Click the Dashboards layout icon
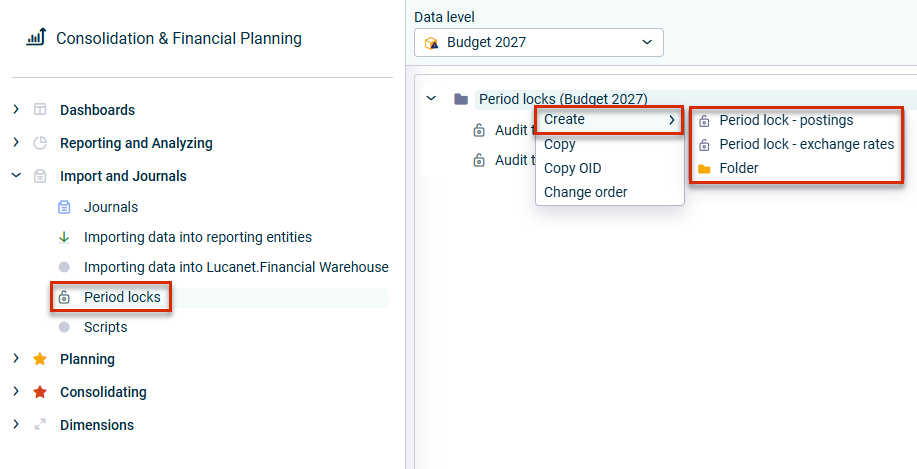917x469 pixels. click(x=40, y=110)
